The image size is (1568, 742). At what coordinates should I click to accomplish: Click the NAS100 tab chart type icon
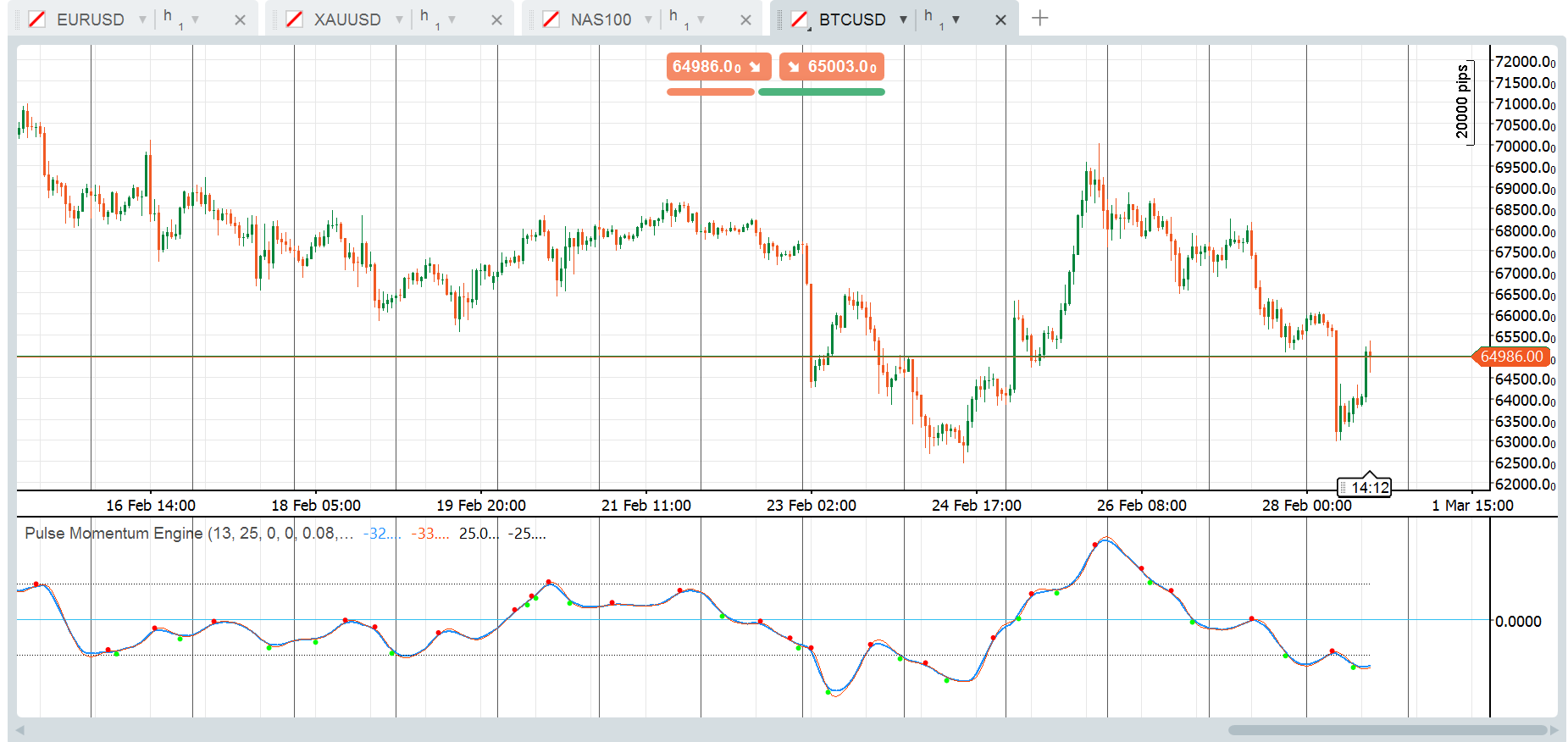coord(551,19)
